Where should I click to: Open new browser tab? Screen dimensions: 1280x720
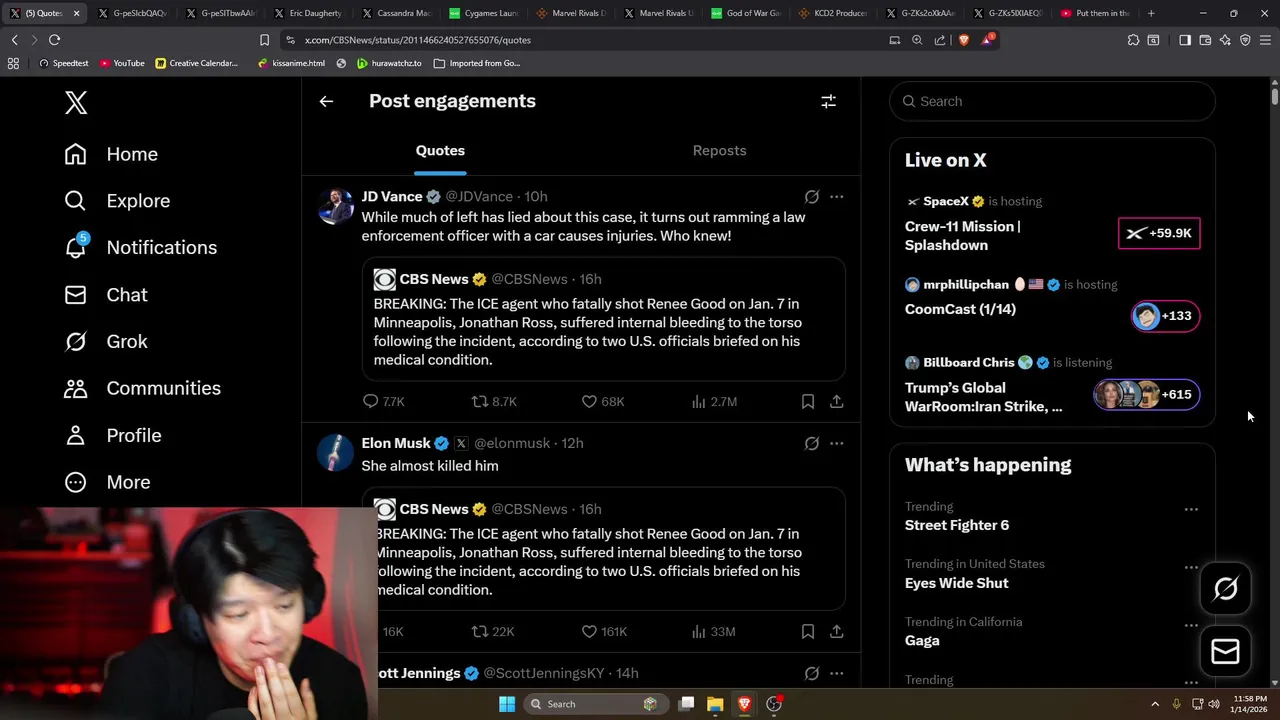(1151, 13)
